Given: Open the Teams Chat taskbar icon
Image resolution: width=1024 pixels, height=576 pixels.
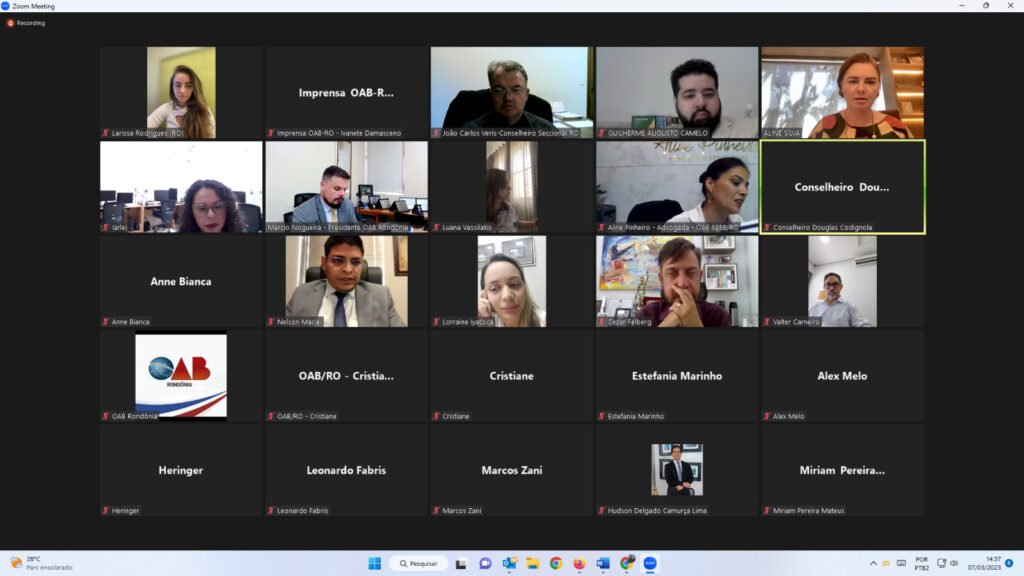Looking at the screenshot, I should (485, 563).
